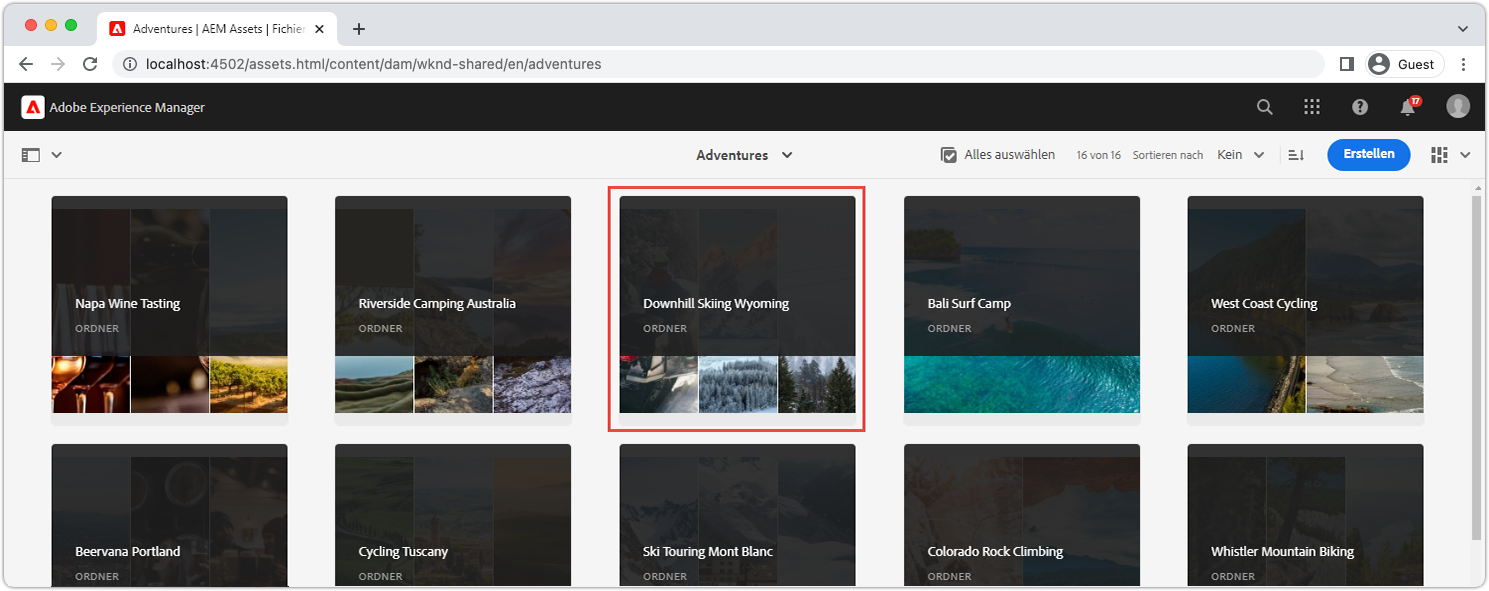The height and width of the screenshot is (591, 1489).
Task: Open the tab search chevron
Action: click(x=1464, y=28)
